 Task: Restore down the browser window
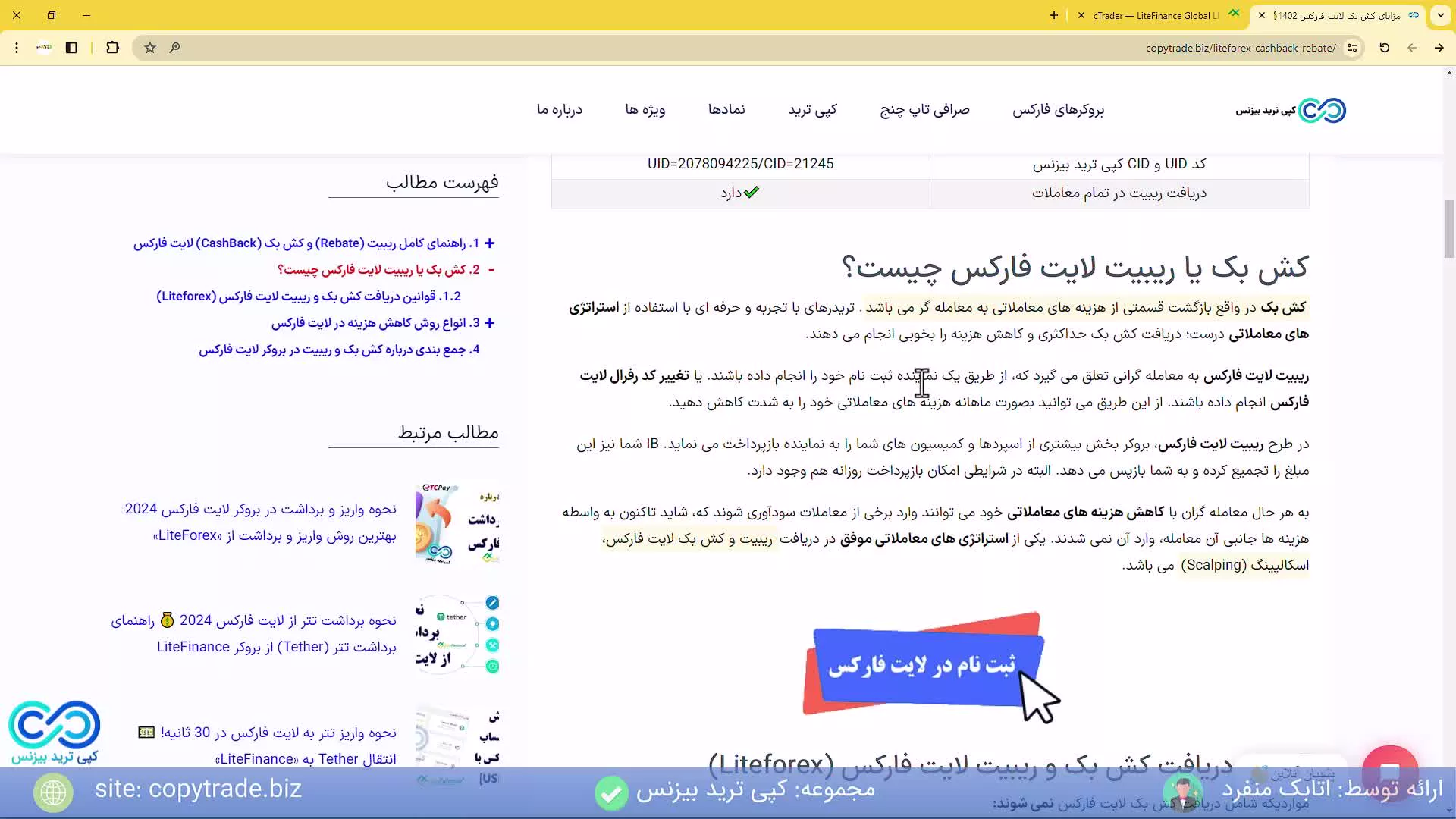point(52,15)
